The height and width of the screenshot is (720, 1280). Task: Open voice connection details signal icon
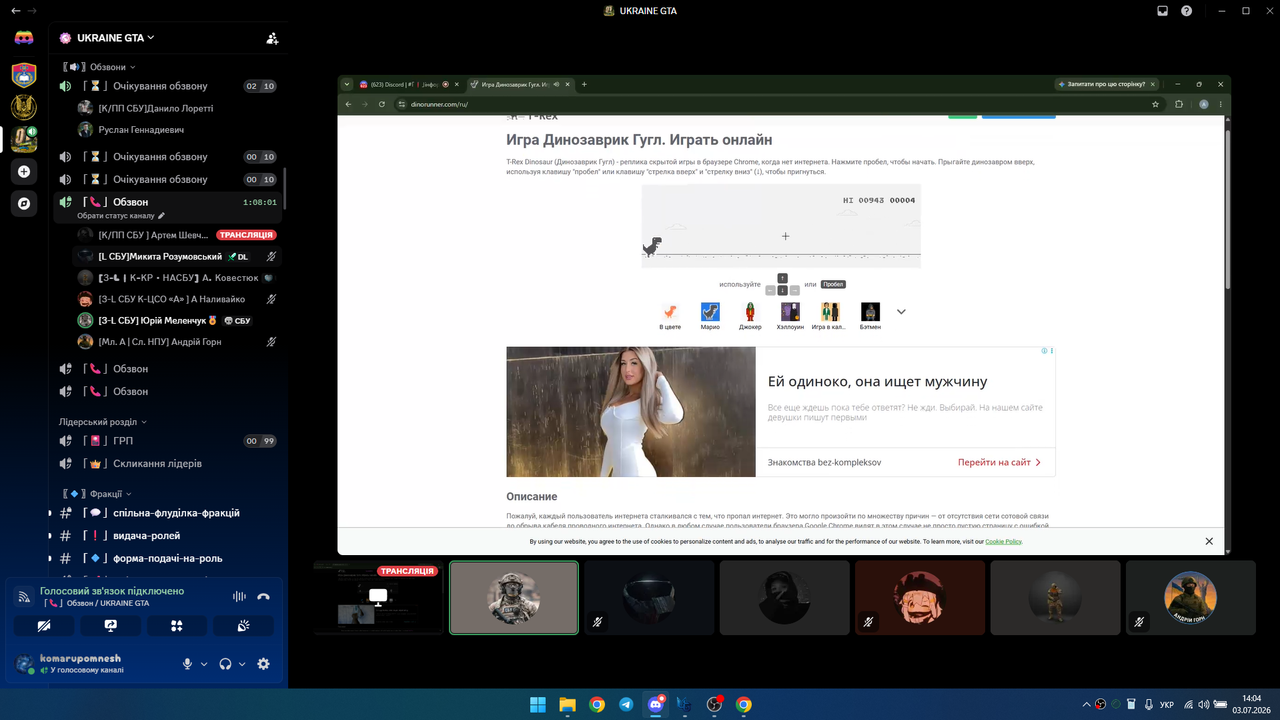tap(24, 597)
